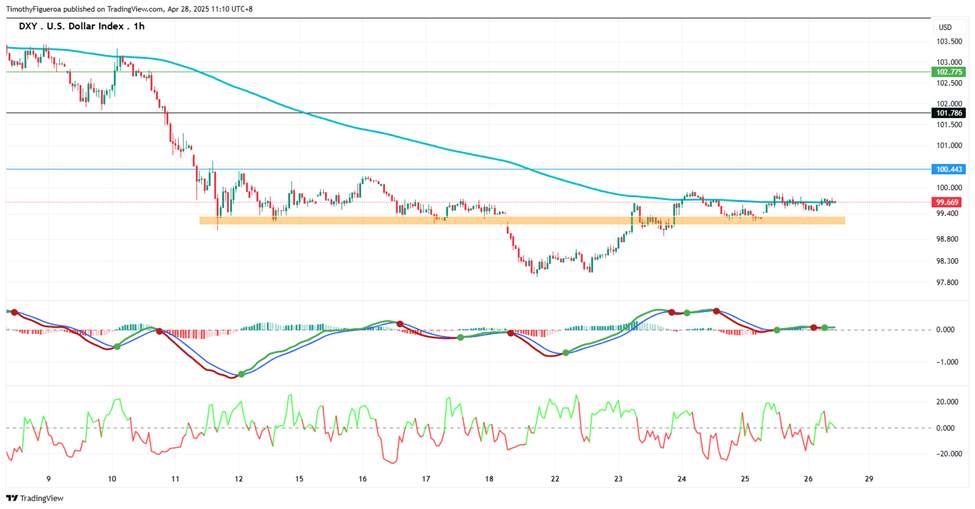The height and width of the screenshot is (509, 975).
Task: Select the 99.669 red current price label
Action: tap(948, 202)
